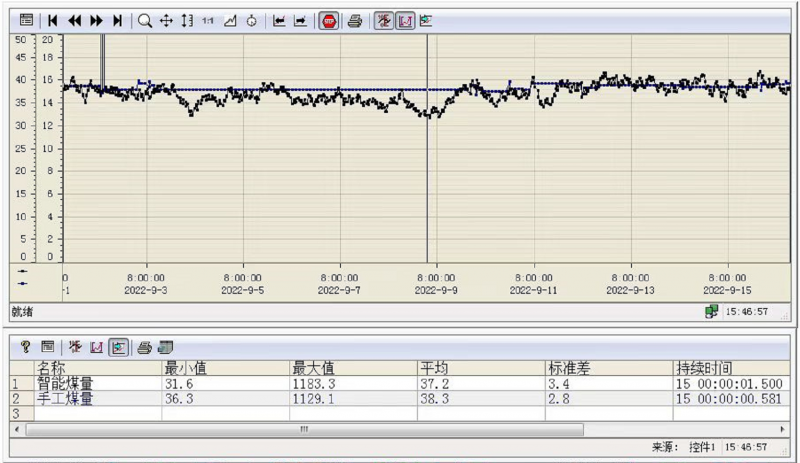Viewport: 800px width, 463px height.
Task: Click the export data icon in statistics toolbar
Action: pyautogui.click(x=164, y=347)
